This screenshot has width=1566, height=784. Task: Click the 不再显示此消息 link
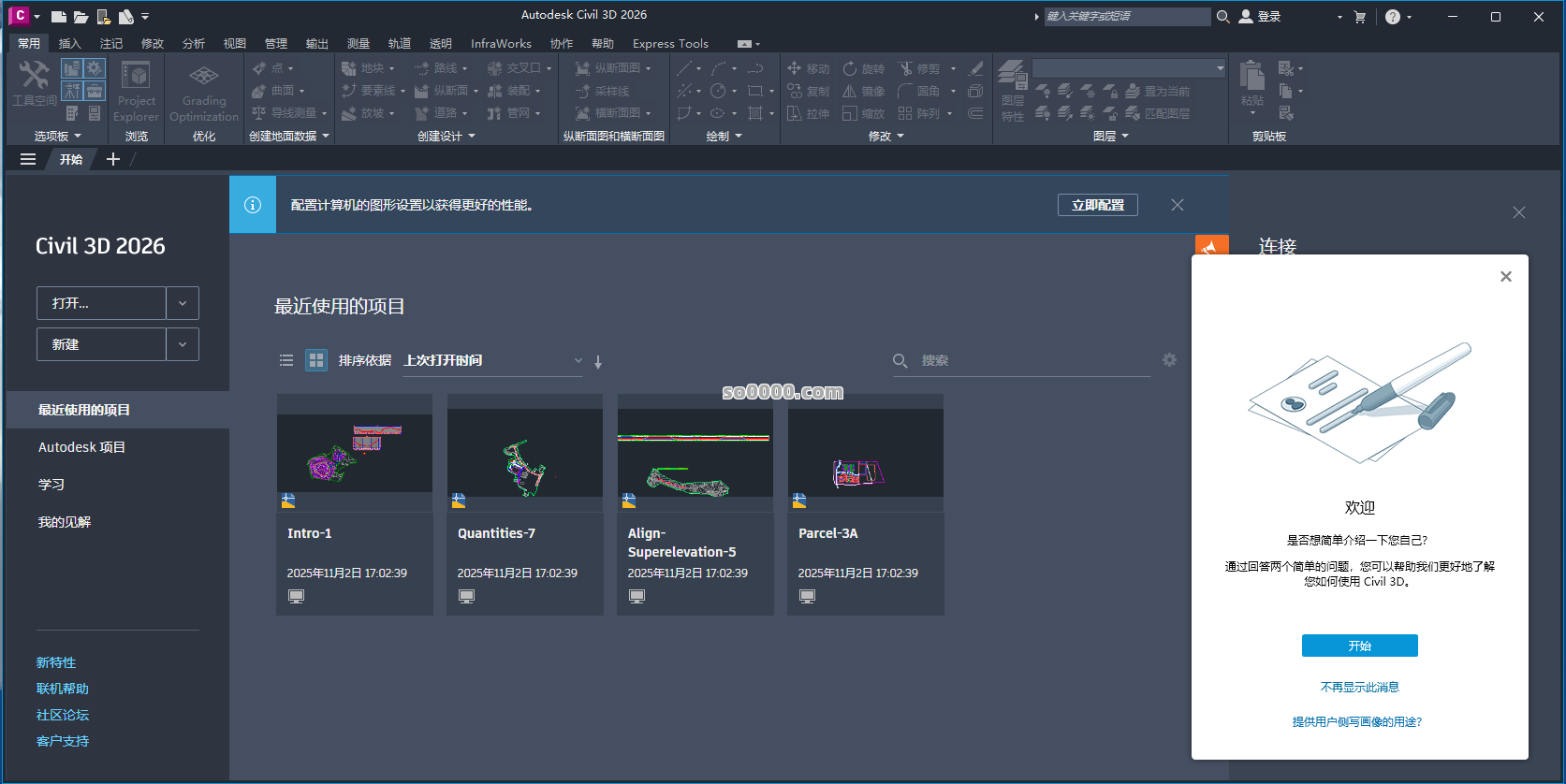point(1359,687)
